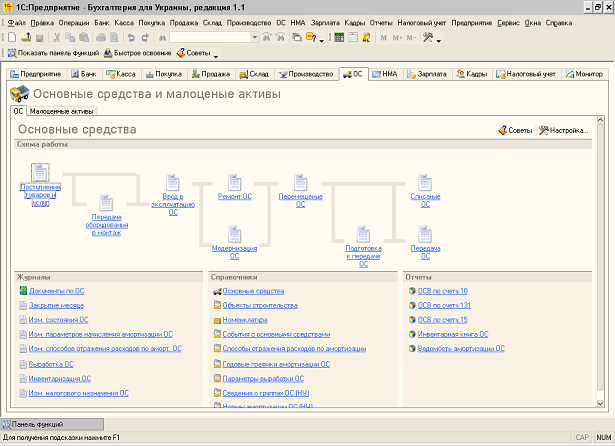Image resolution: width=615 pixels, height=446 pixels.
Task: Open the Поступление товаров и услуг document icon
Action: tap(40, 173)
